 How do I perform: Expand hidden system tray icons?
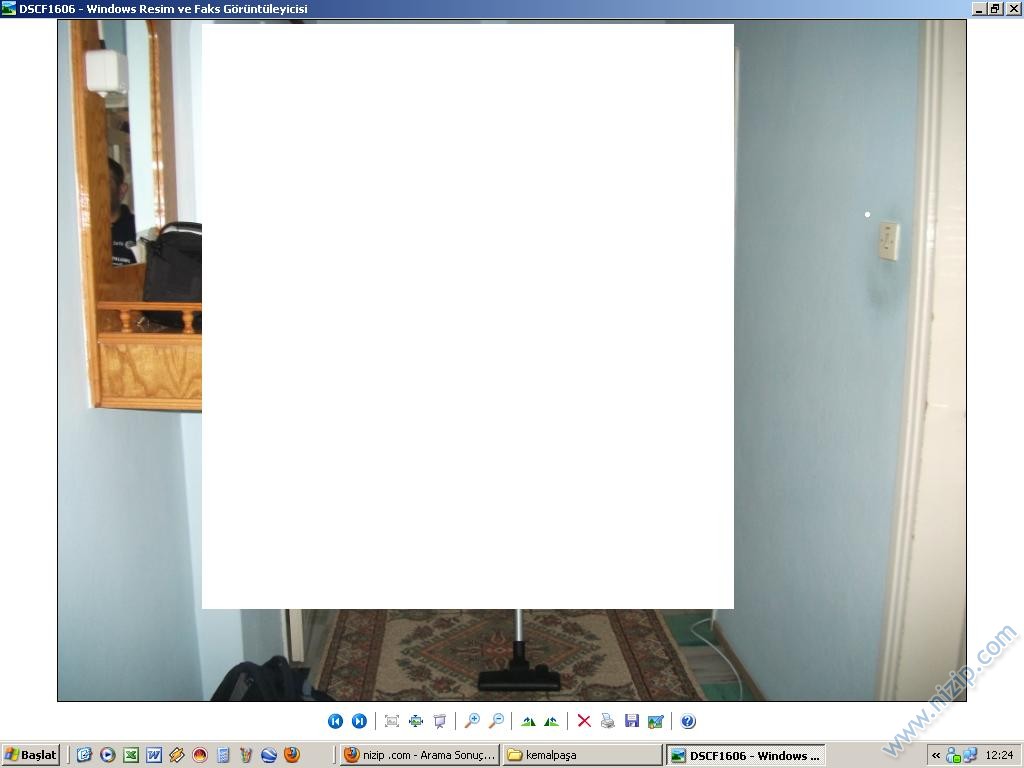coord(936,756)
